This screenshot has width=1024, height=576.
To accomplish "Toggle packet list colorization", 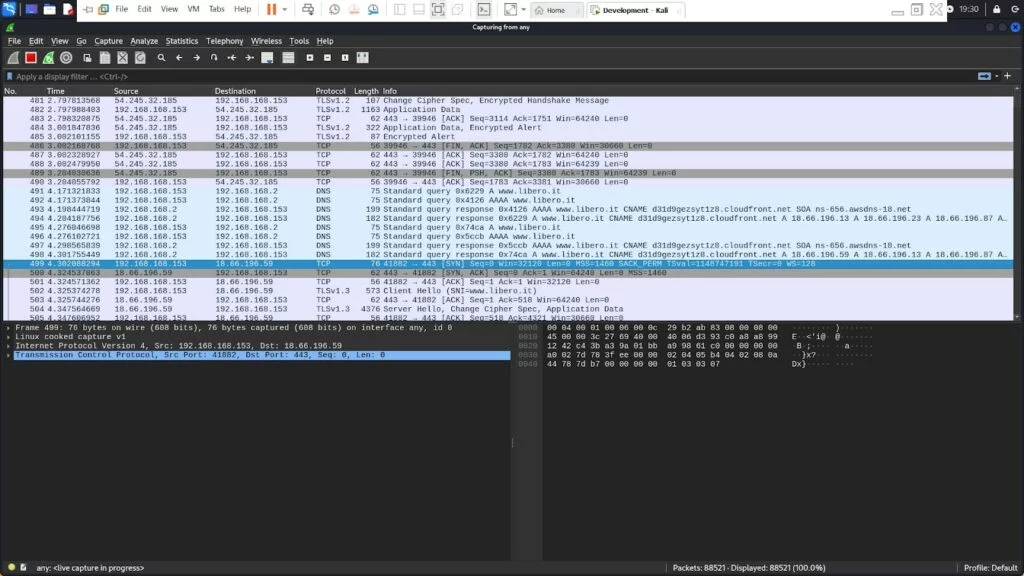I will (287, 58).
